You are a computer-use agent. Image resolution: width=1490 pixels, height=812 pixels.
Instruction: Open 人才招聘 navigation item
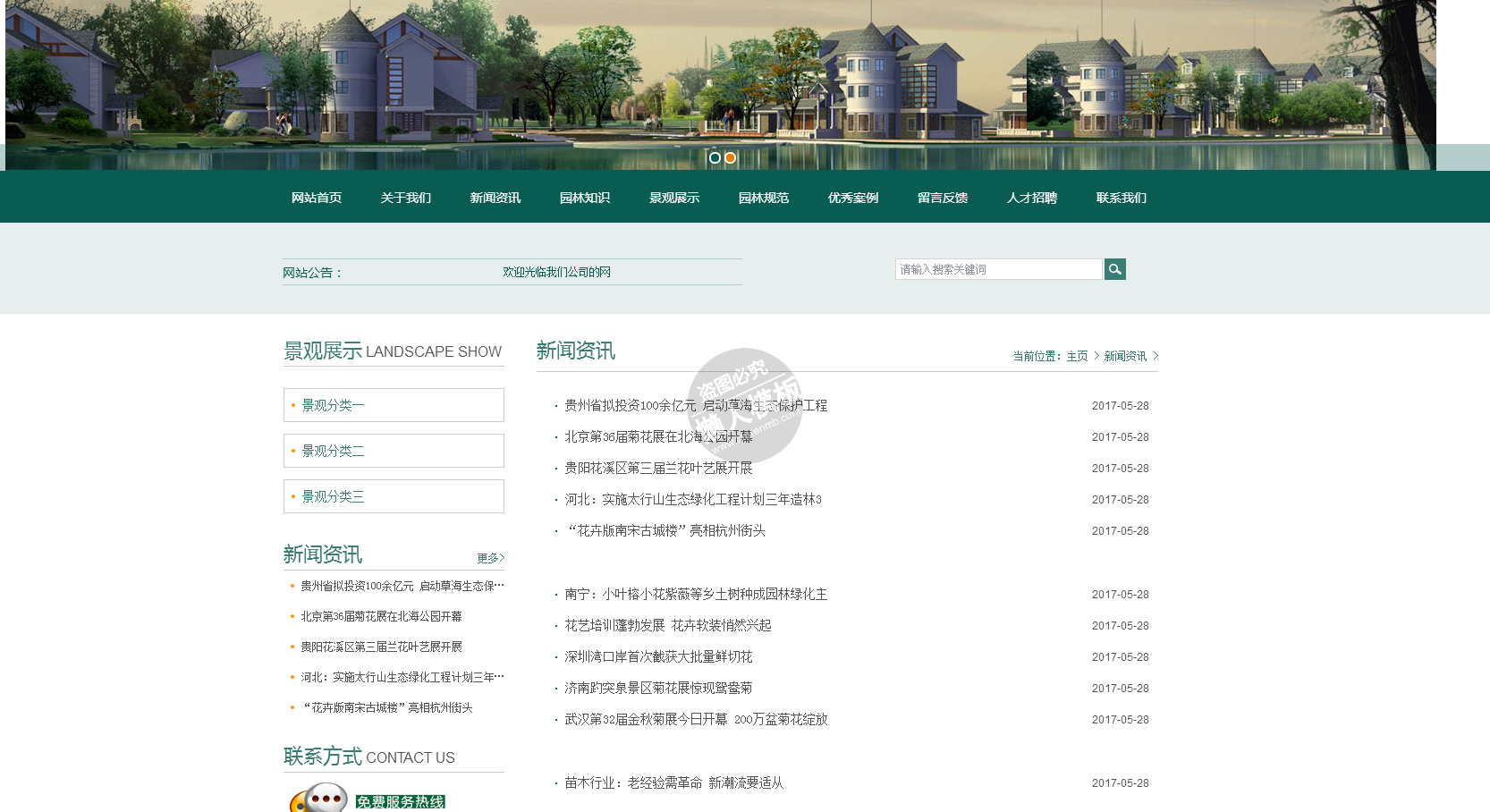(x=1032, y=198)
